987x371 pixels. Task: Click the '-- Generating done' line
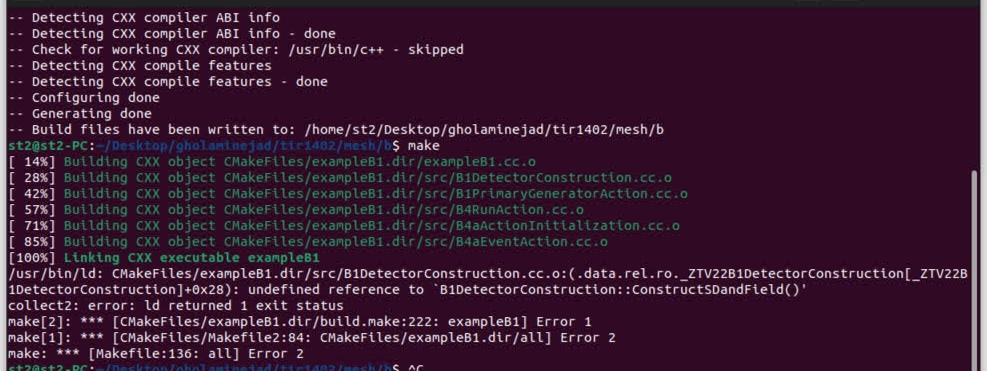click(80, 114)
